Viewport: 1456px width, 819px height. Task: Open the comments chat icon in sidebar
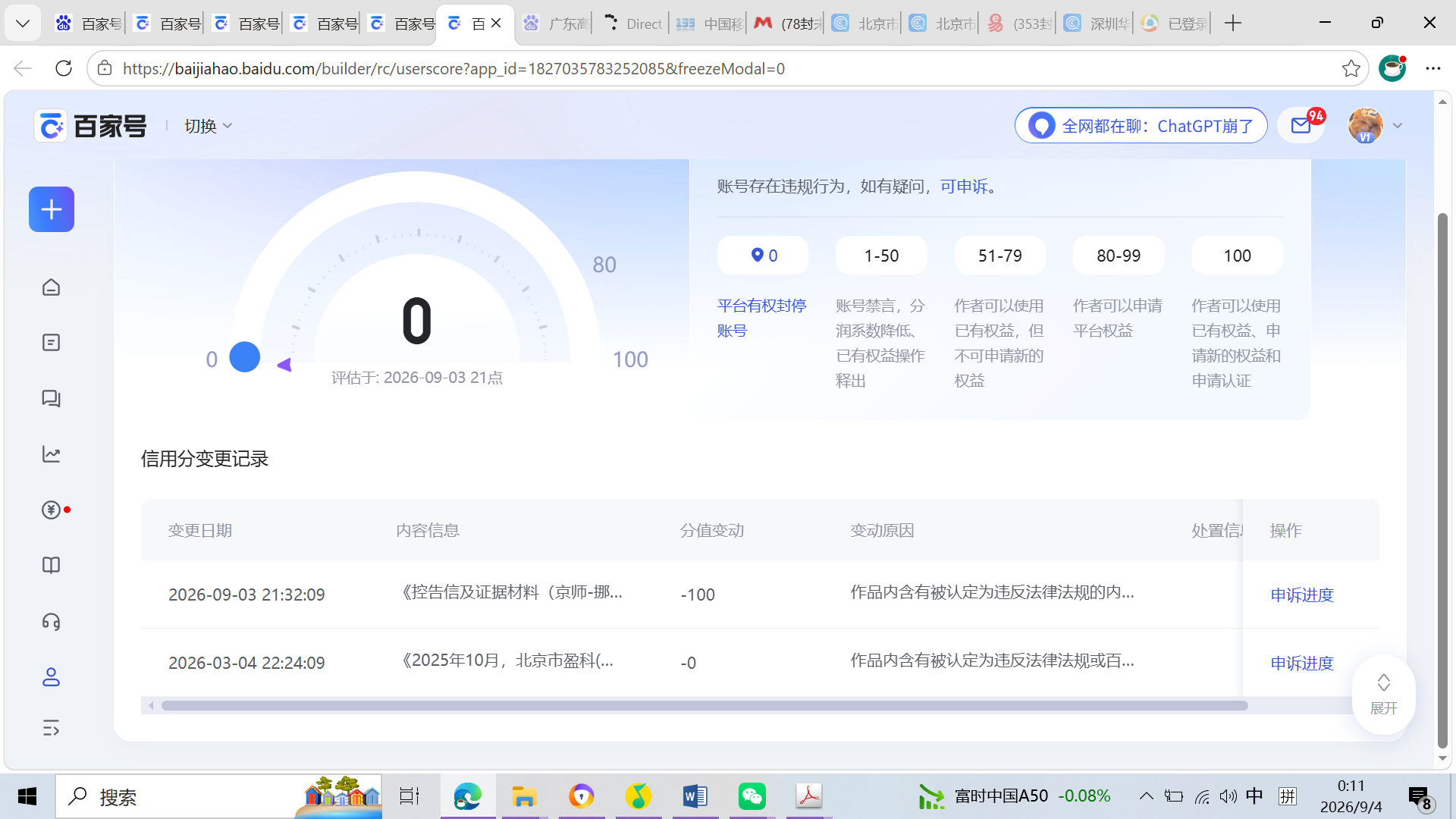(x=51, y=399)
